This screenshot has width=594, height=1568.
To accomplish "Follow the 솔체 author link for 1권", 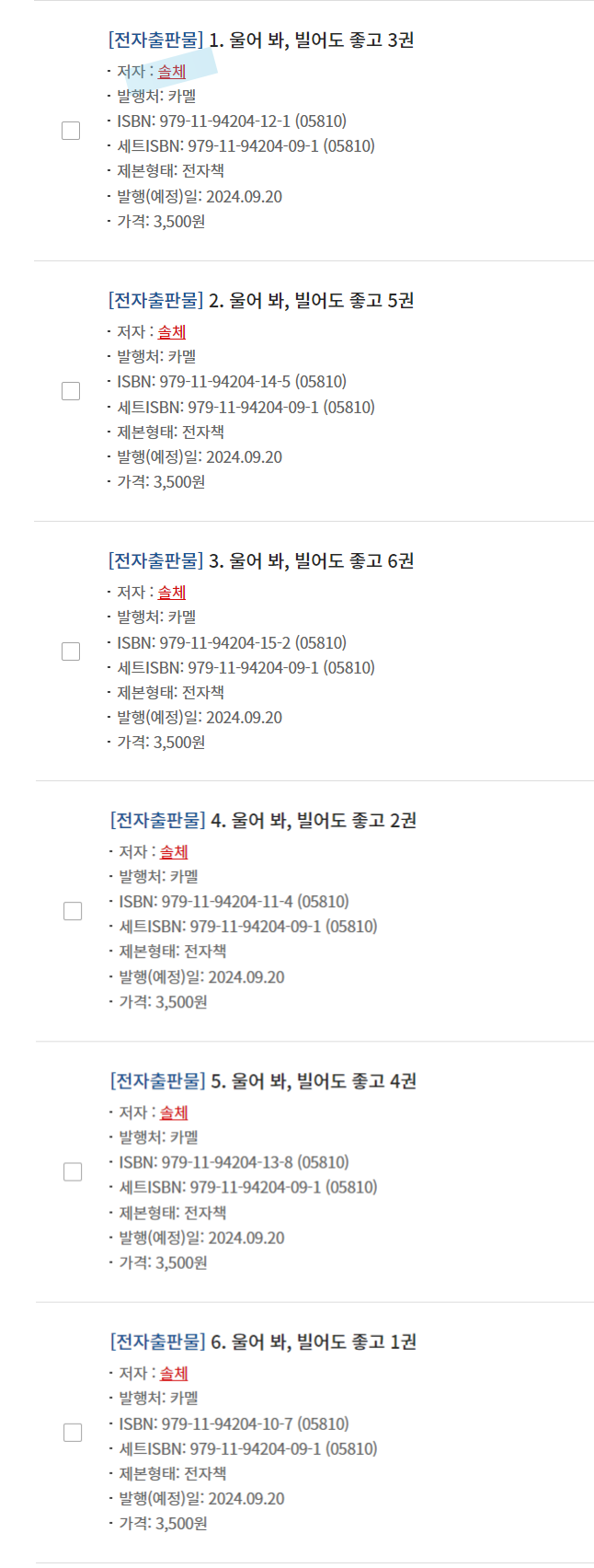I will coord(174,1374).
